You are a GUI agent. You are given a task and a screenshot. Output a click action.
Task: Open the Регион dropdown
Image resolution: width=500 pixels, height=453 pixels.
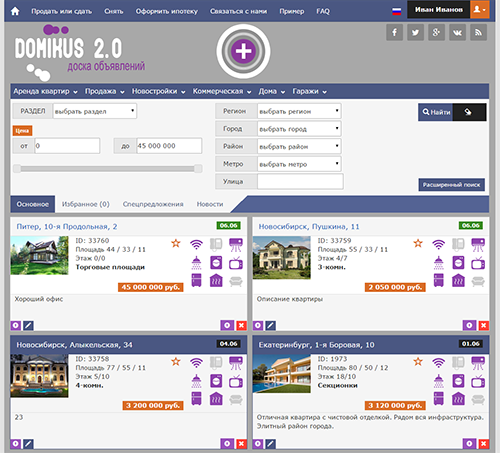299,111
